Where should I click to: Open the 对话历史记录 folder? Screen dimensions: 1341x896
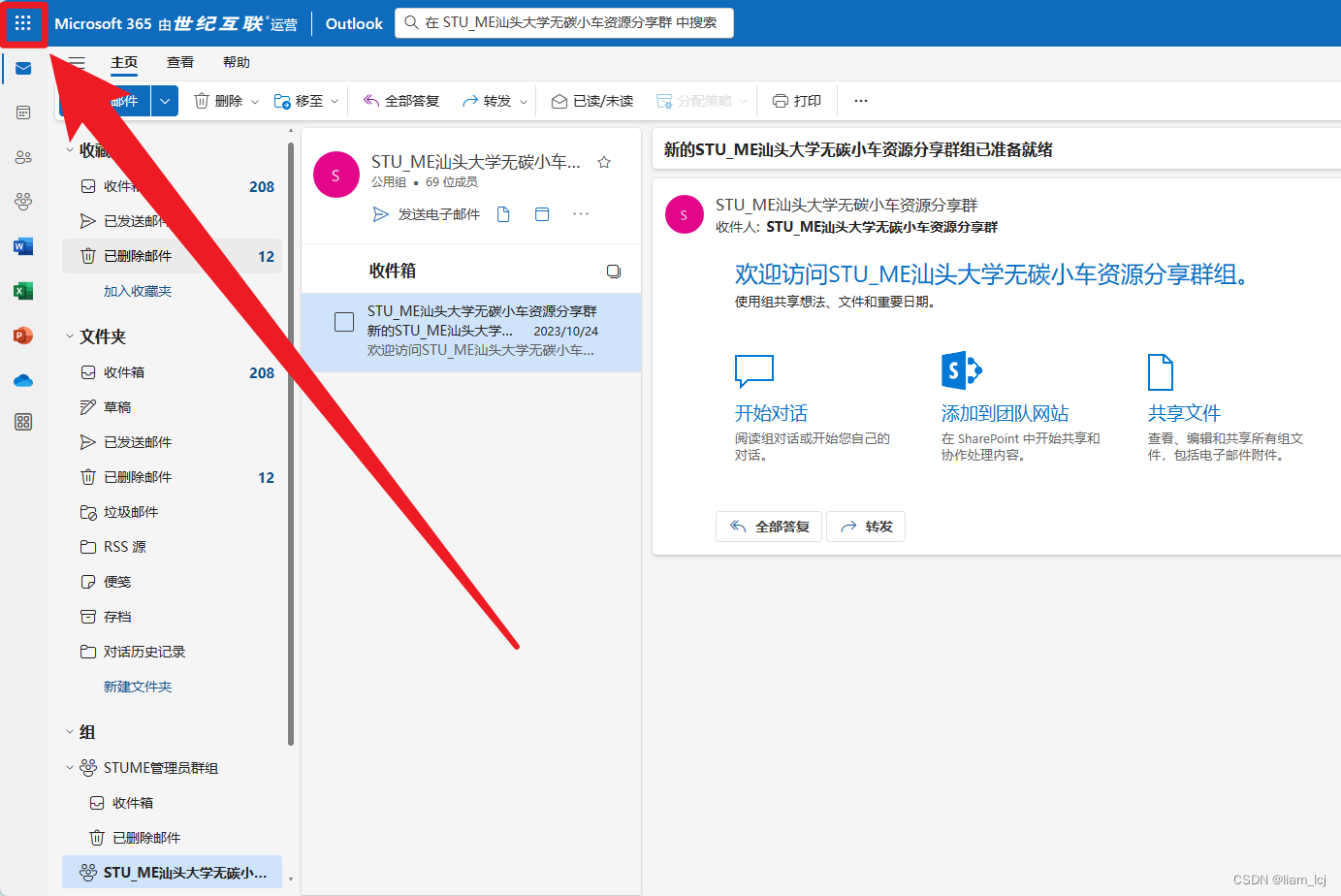[x=172, y=652]
